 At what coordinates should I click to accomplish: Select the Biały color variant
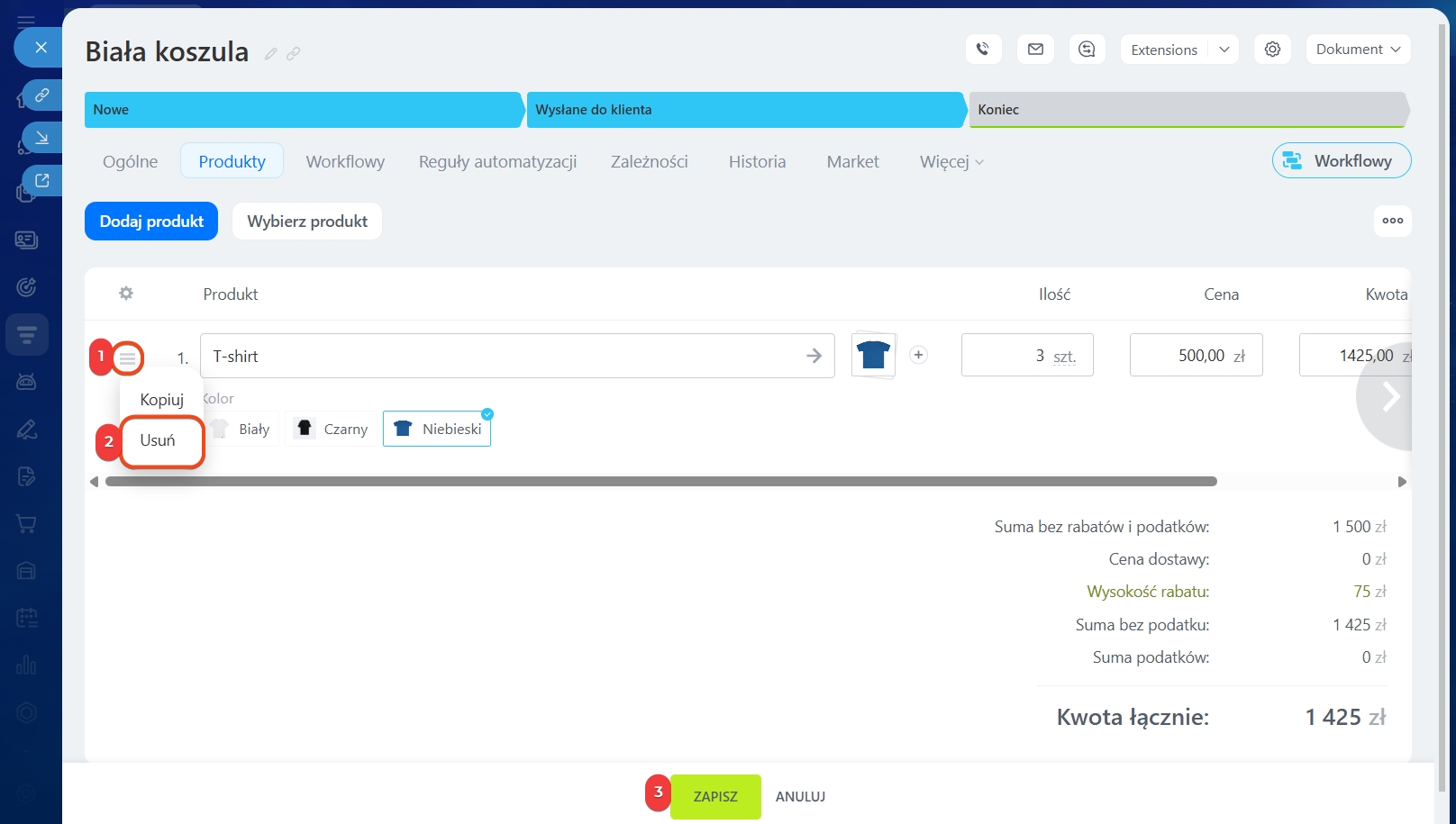[241, 429]
